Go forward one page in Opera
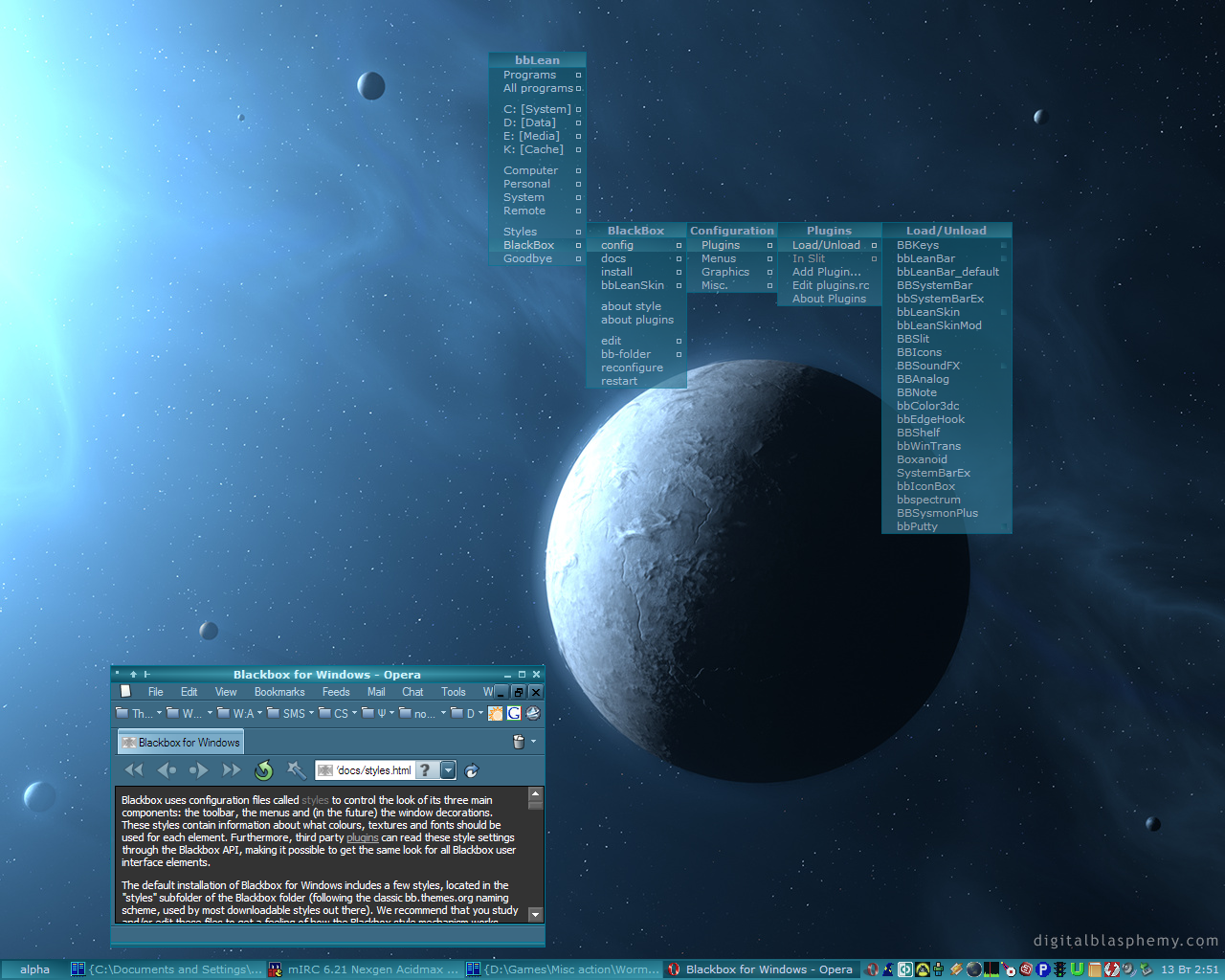Viewport: 1225px width, 980px height. (x=199, y=770)
